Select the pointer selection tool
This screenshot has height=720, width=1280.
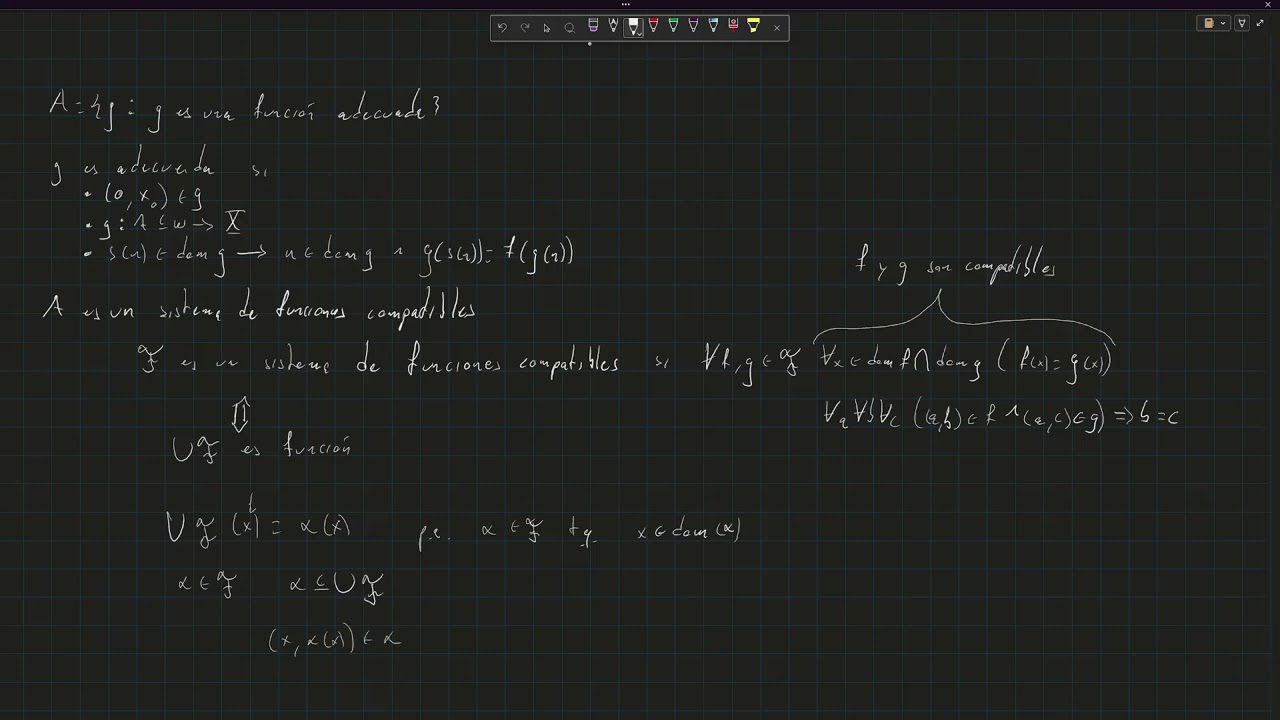coord(546,27)
